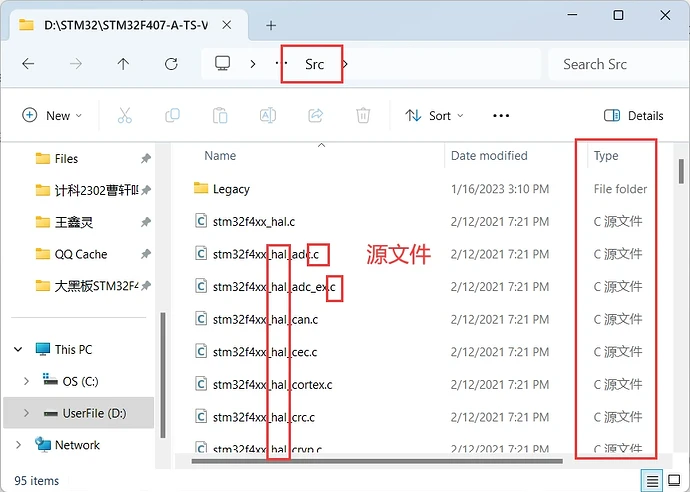Image resolution: width=690 pixels, height=492 pixels.
Task: Open See more options ellipsis menu
Action: (502, 115)
